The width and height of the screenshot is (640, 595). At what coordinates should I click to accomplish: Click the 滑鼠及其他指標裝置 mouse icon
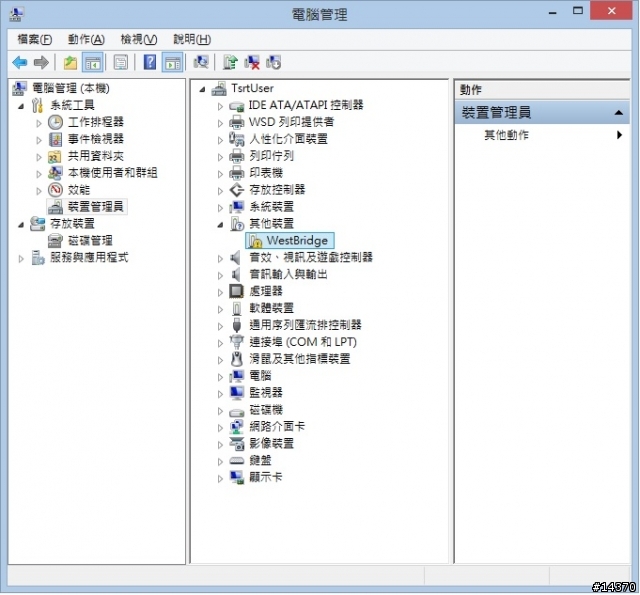click(236, 359)
